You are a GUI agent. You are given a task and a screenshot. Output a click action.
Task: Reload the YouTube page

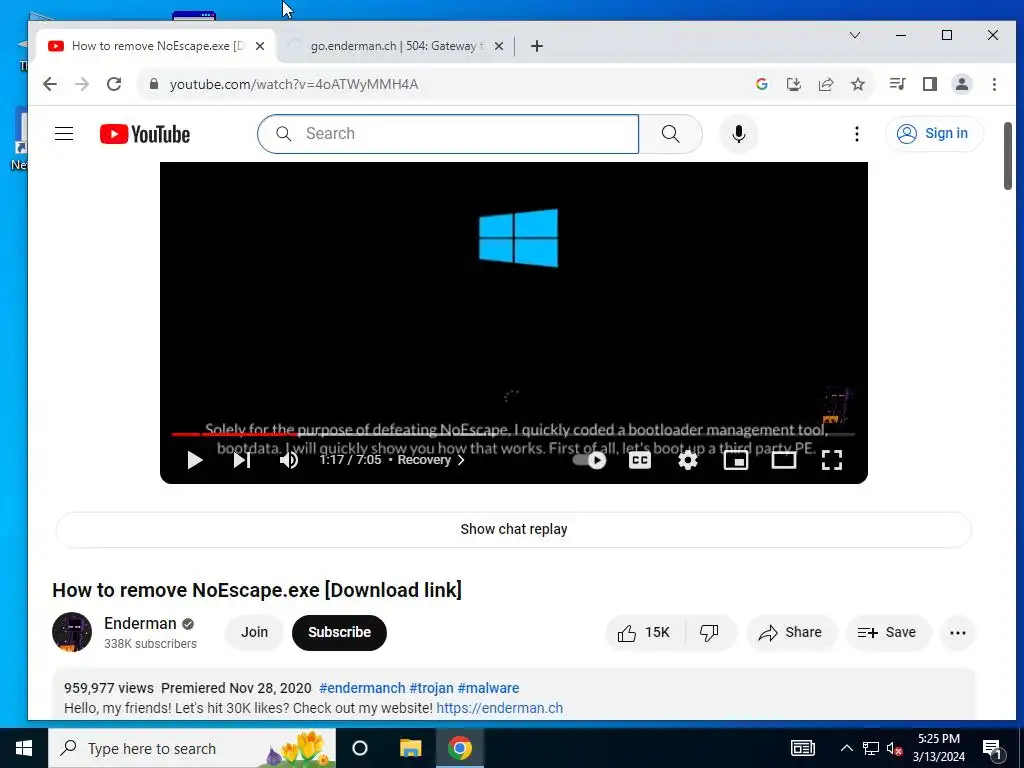tap(114, 84)
